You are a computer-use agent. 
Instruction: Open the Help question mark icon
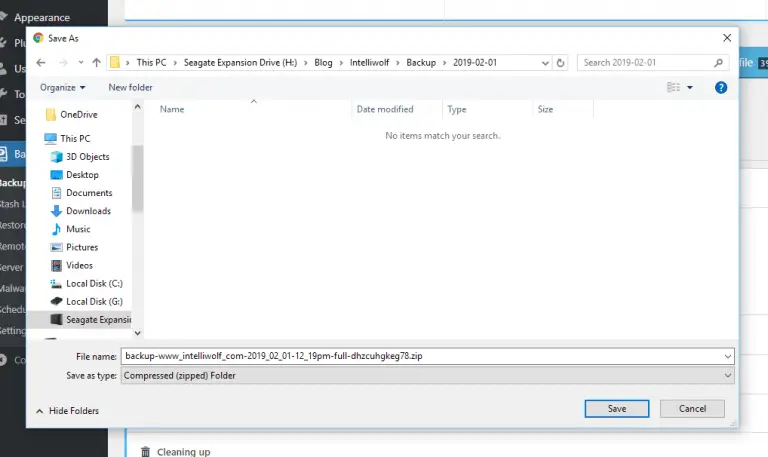point(721,88)
